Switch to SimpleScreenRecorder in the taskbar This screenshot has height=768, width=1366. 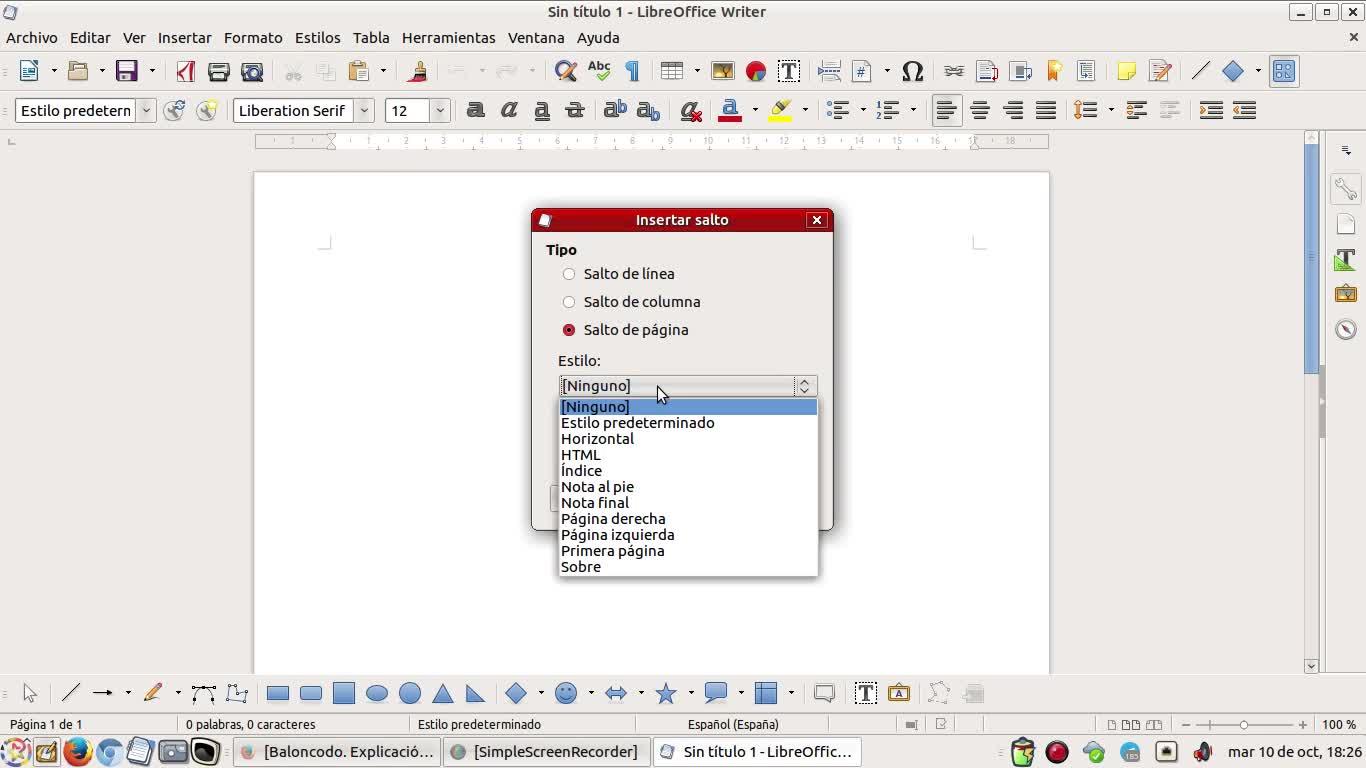pyautogui.click(x=544, y=752)
